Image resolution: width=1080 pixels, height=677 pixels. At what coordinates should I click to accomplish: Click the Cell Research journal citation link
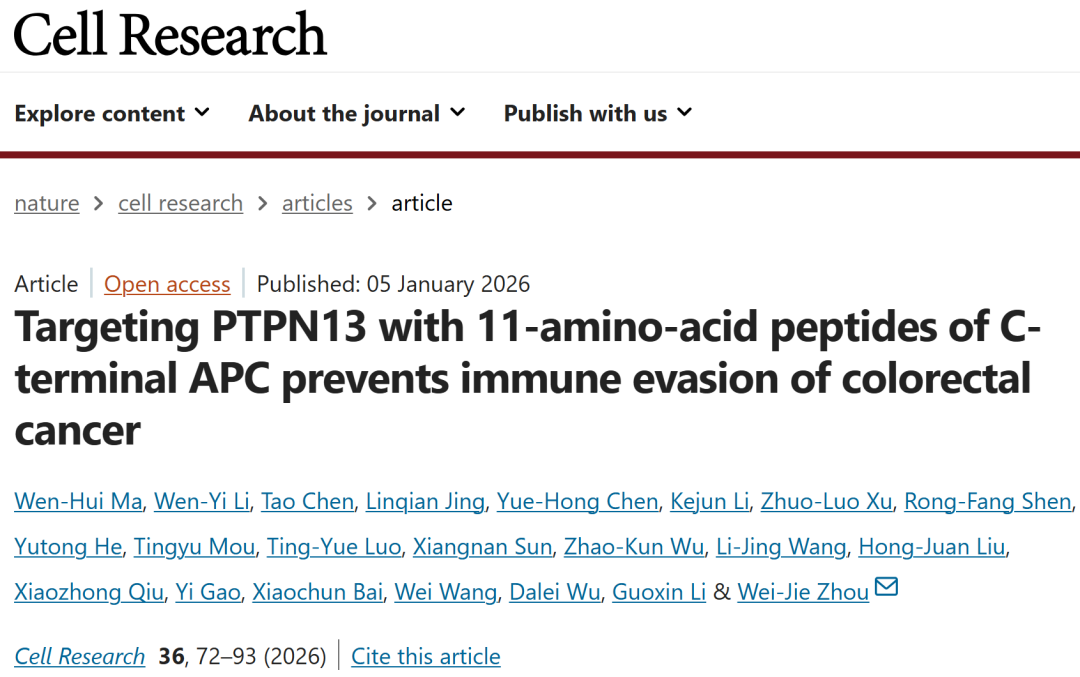(x=79, y=656)
